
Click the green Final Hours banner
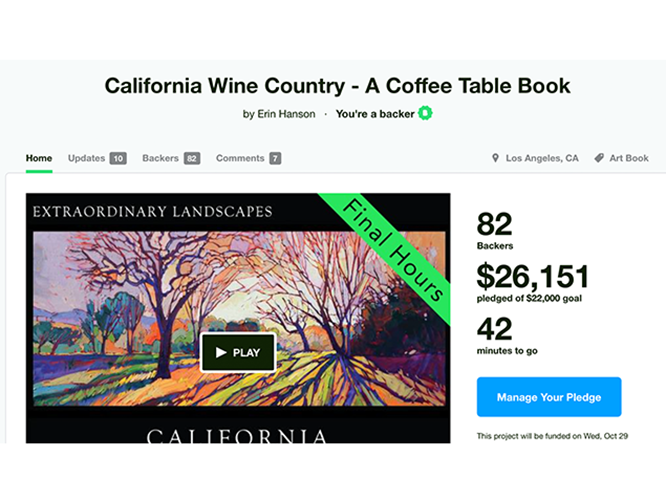393,249
